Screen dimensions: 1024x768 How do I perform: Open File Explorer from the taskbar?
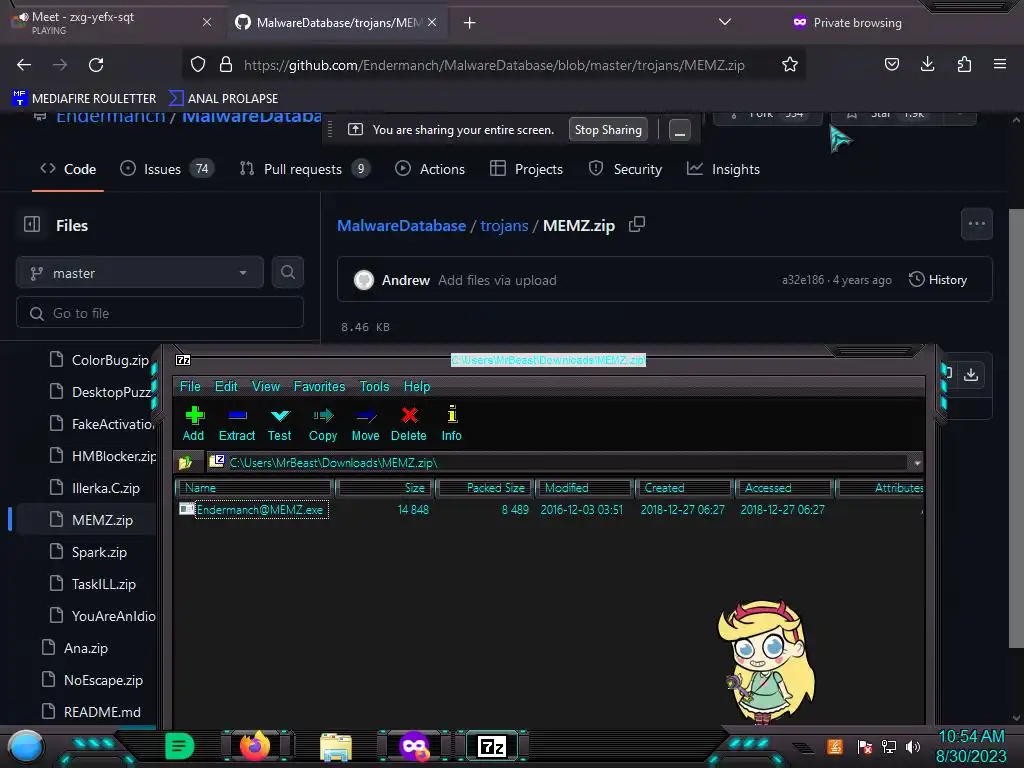pos(336,746)
